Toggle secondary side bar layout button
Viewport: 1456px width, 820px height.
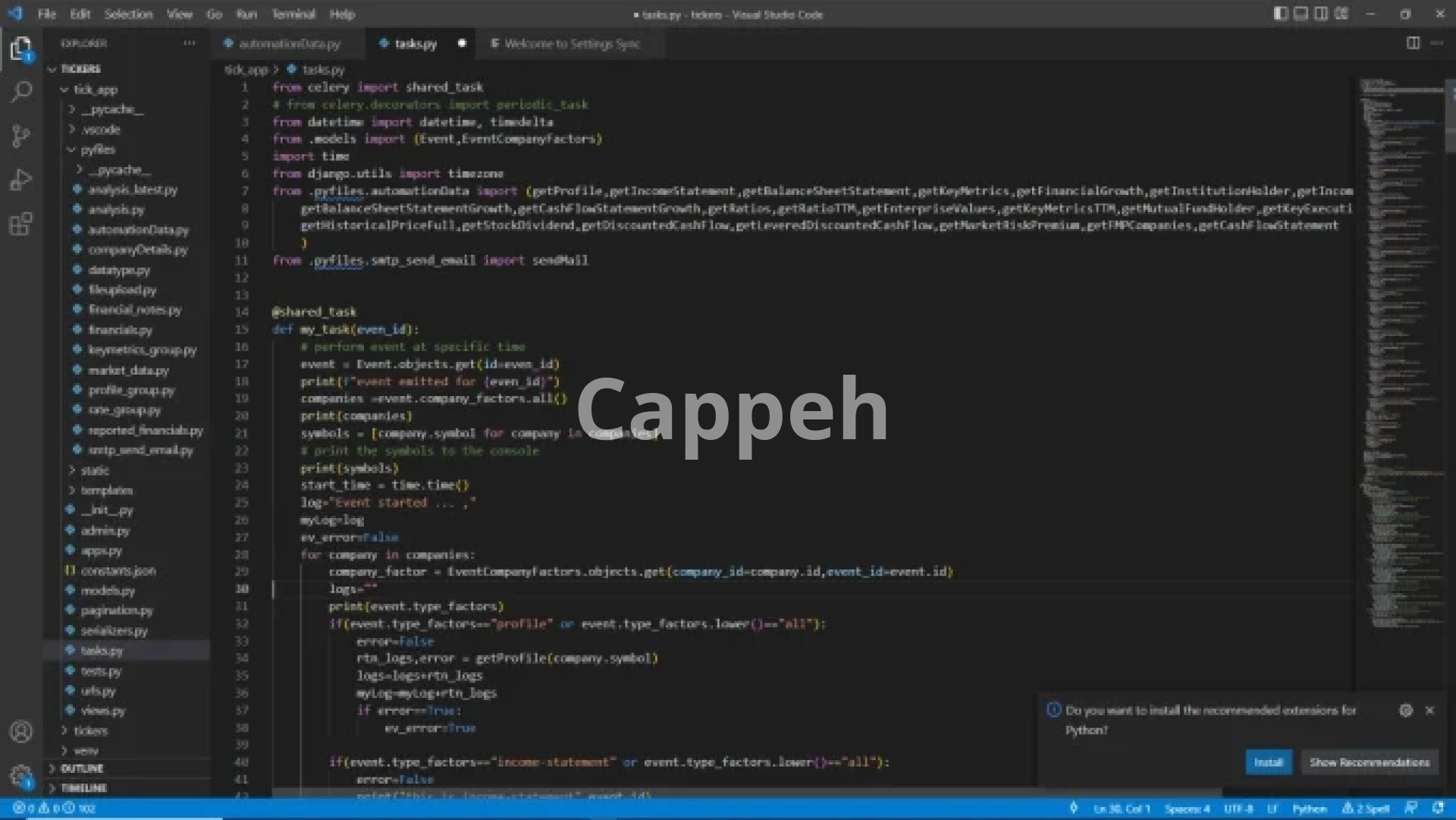click(x=1321, y=14)
